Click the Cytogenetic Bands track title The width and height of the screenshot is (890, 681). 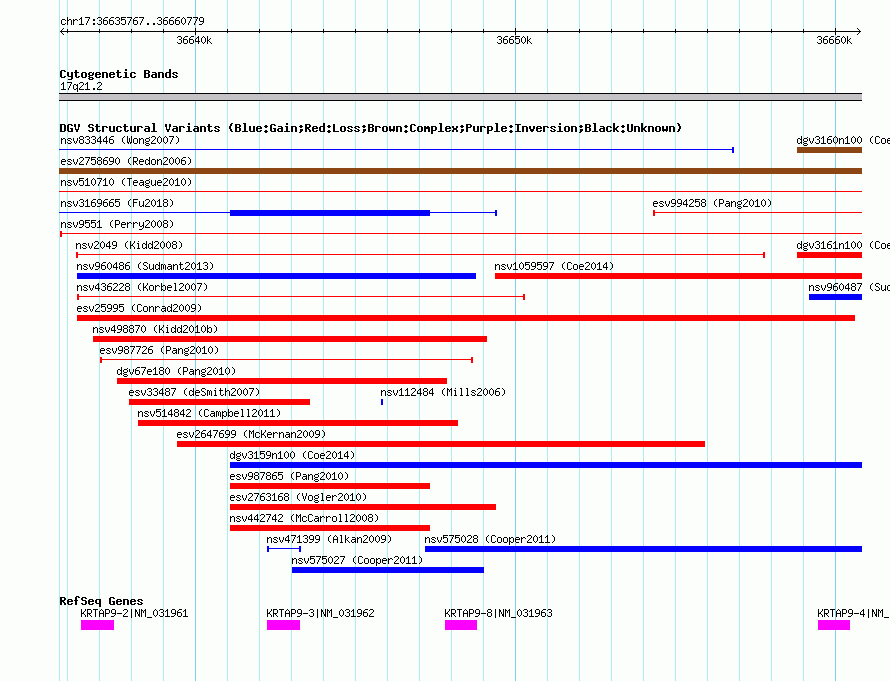[x=119, y=74]
